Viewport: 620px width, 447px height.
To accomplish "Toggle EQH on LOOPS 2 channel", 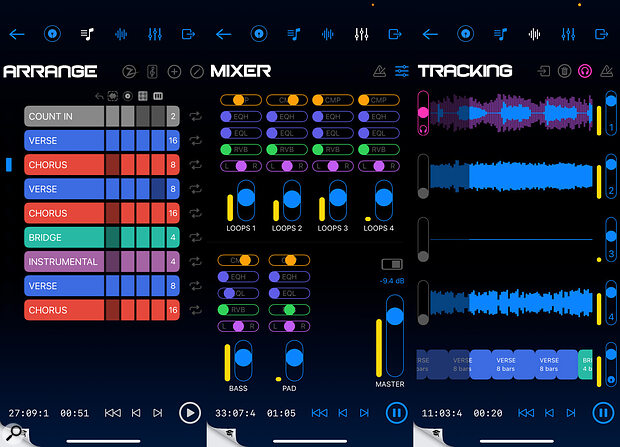I will pyautogui.click(x=287, y=117).
